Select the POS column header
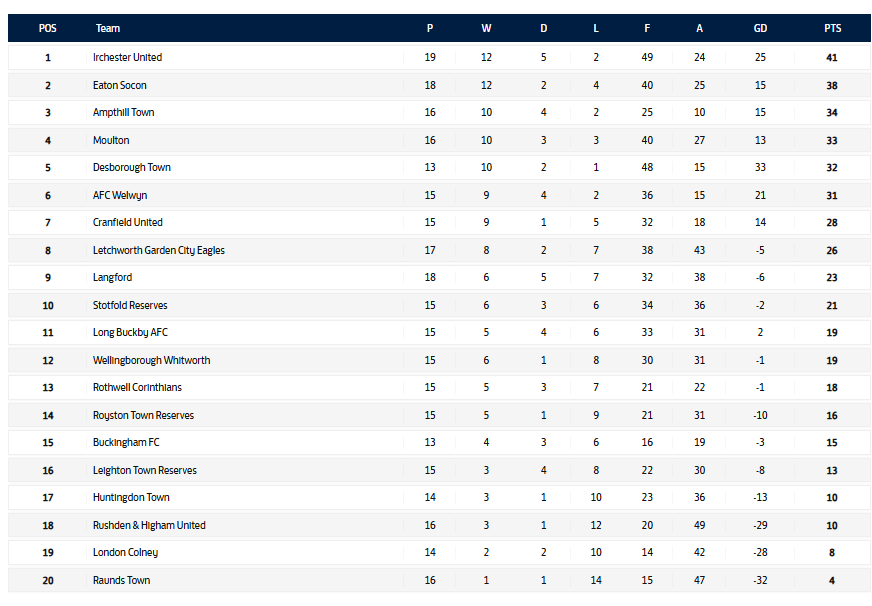The width and height of the screenshot is (872, 606). pyautogui.click(x=48, y=28)
